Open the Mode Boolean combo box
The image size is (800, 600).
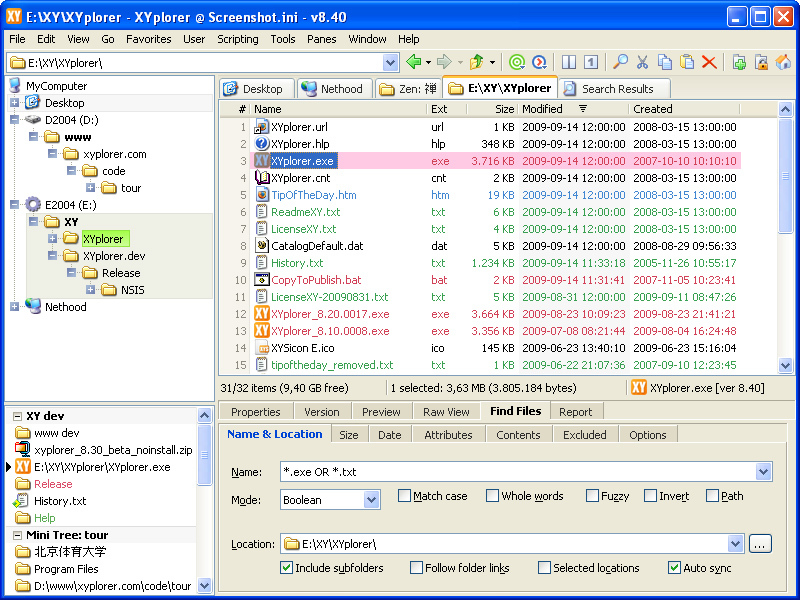point(331,500)
